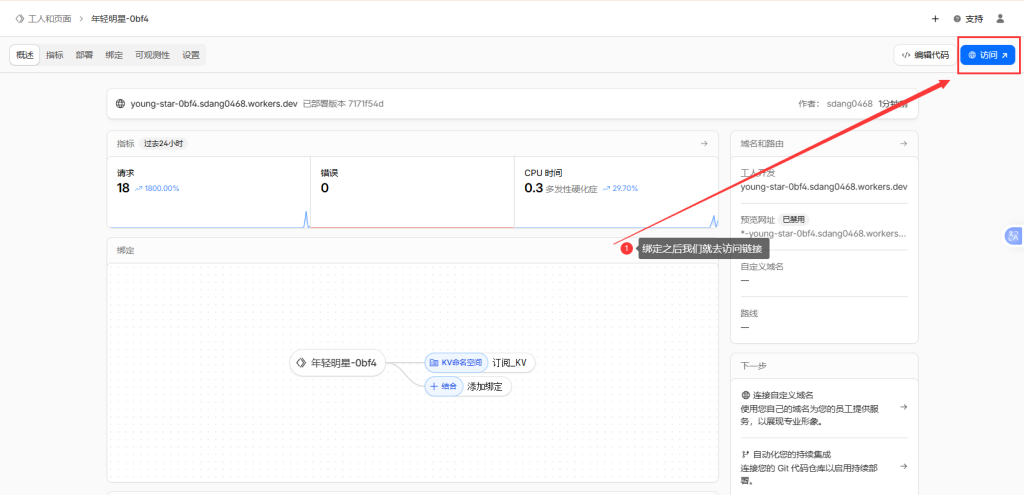Go to the 设置 tab
Screen dimensions: 1024x495
click(x=191, y=55)
